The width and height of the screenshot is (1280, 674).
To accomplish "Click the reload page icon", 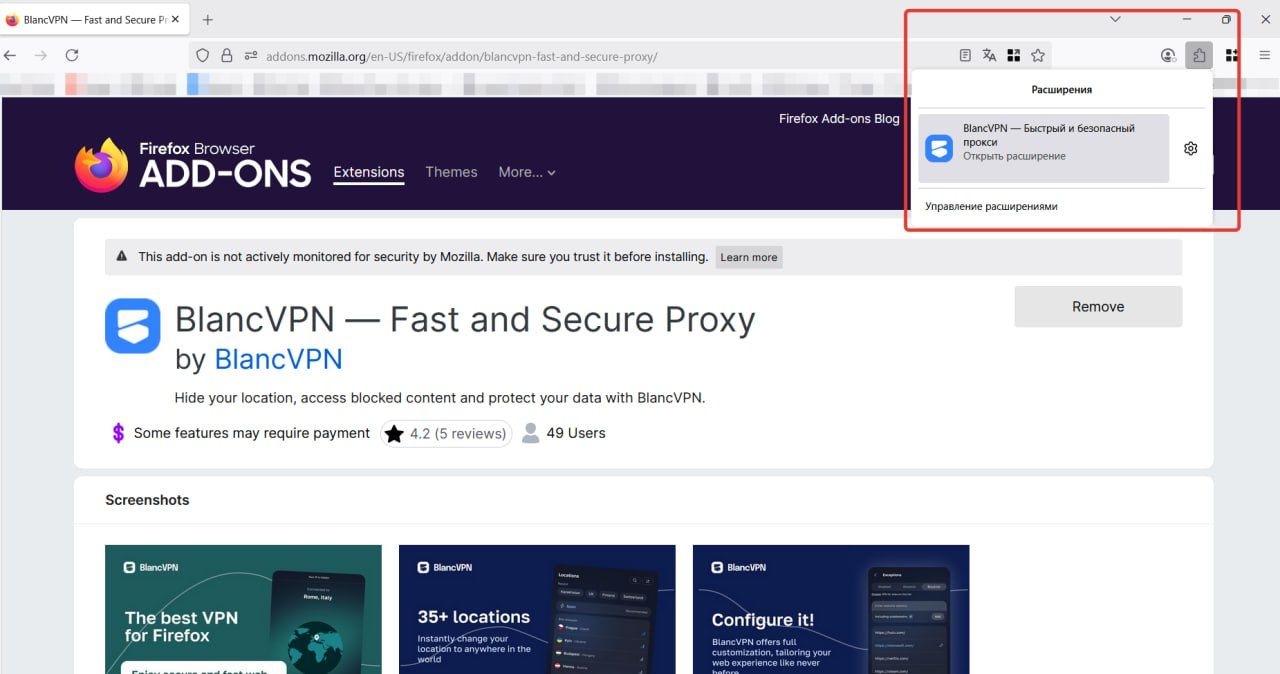I will click(x=72, y=56).
